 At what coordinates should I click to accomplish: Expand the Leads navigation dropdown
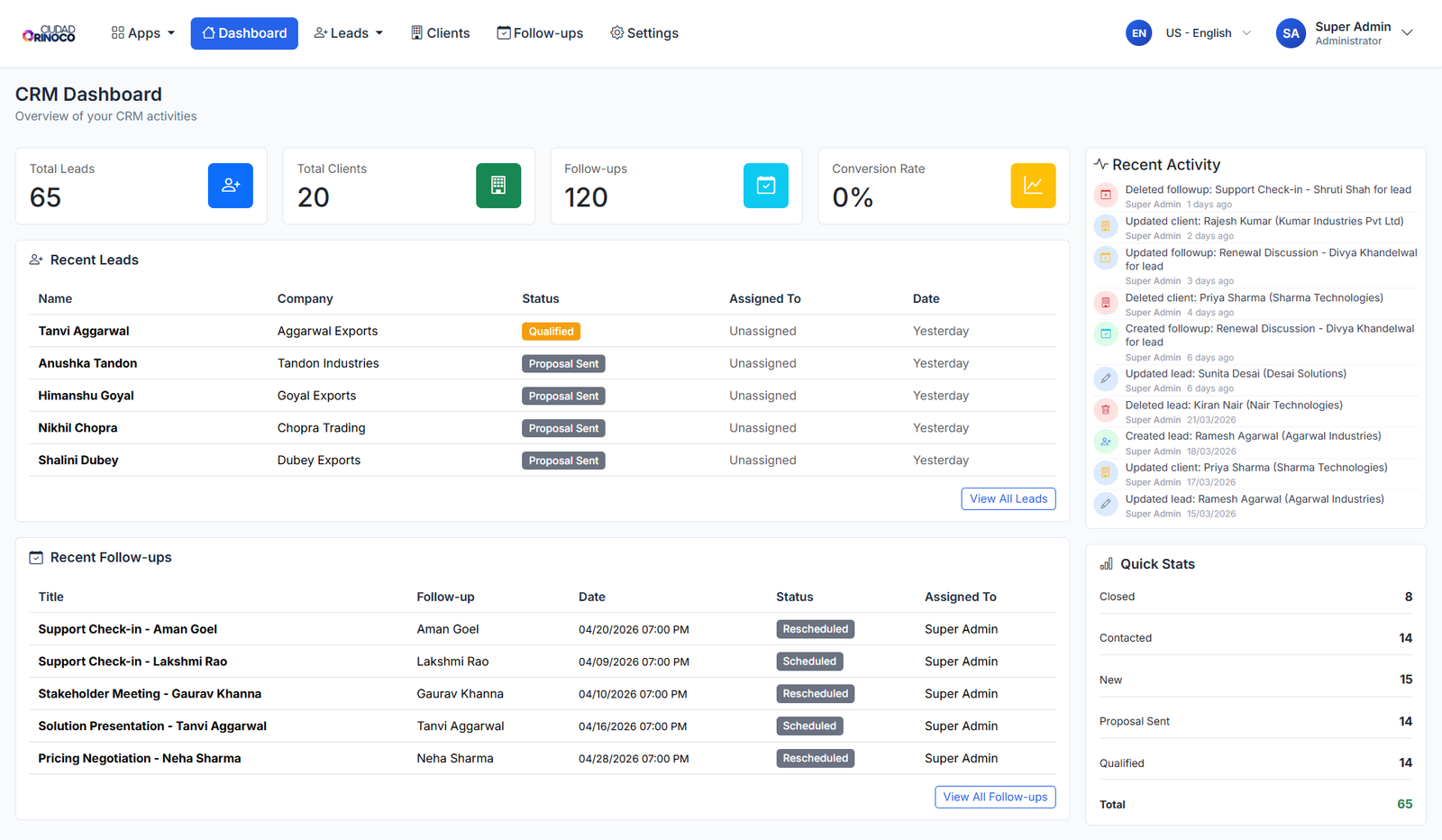pyautogui.click(x=348, y=33)
